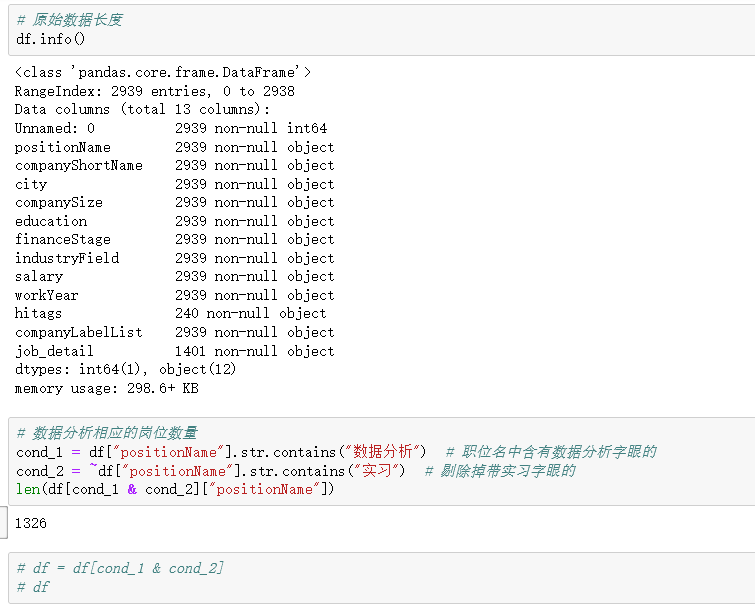Click the cond_2 assignment code line
This screenshot has height=612, width=755.
pyautogui.click(x=296, y=471)
